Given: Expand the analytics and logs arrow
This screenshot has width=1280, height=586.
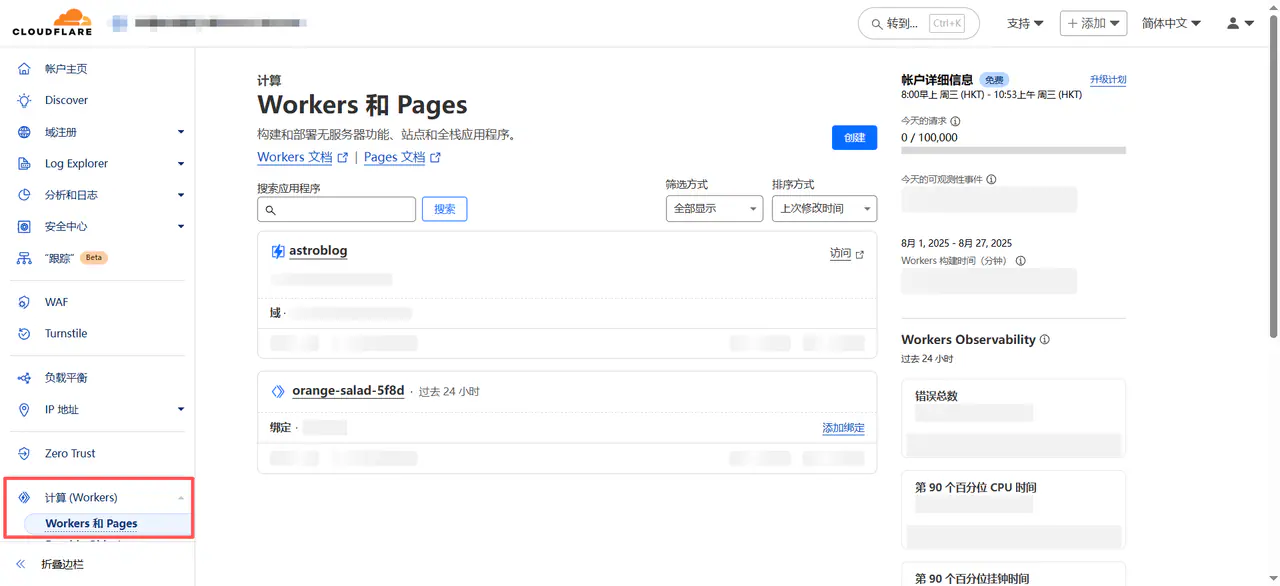Looking at the screenshot, I should coord(181,195).
